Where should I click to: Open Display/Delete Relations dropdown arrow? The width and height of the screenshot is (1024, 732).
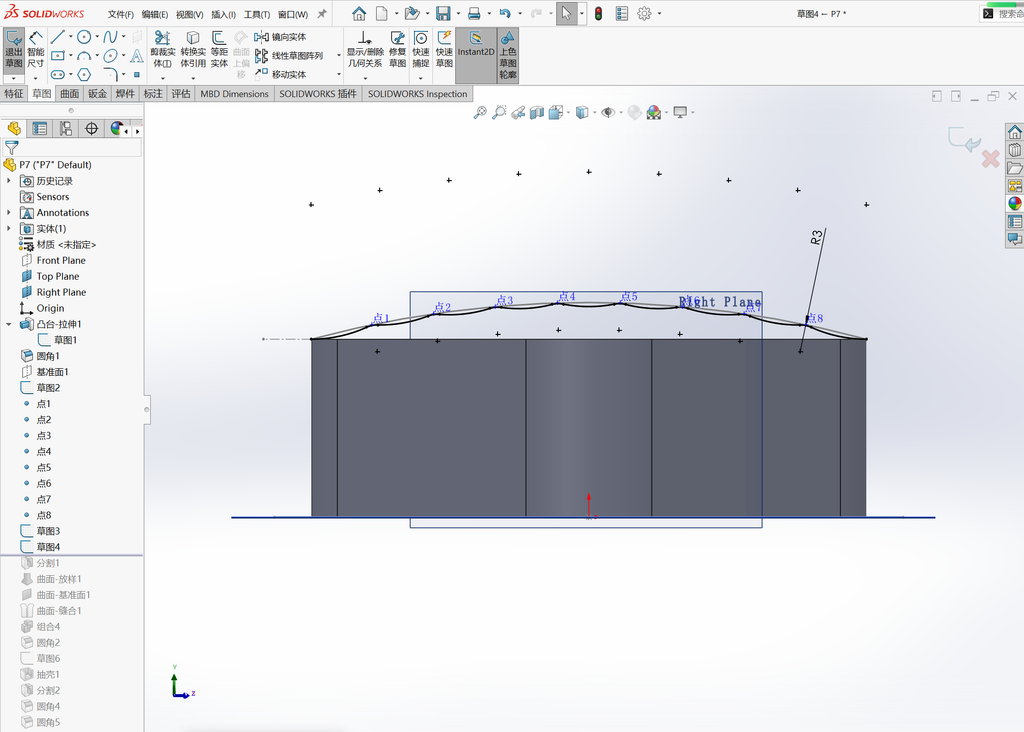point(364,78)
